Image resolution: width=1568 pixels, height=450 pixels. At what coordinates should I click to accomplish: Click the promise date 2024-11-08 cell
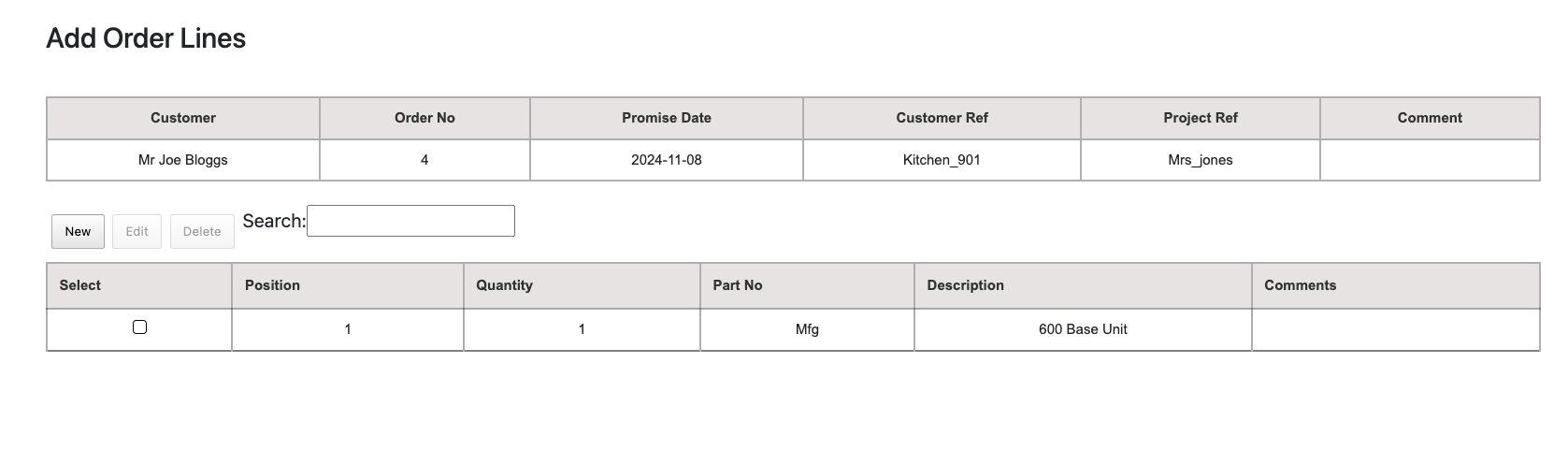click(x=667, y=160)
